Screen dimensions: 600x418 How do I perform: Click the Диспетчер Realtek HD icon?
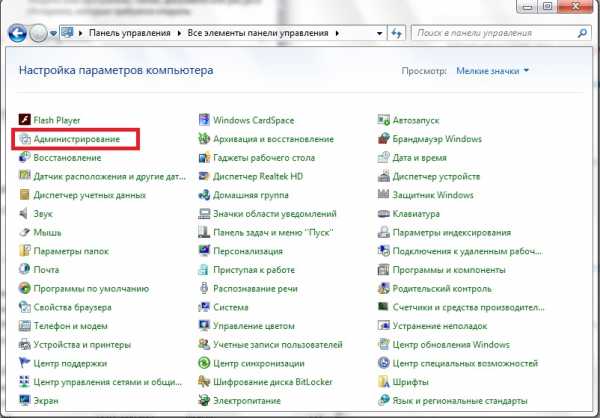(204, 176)
